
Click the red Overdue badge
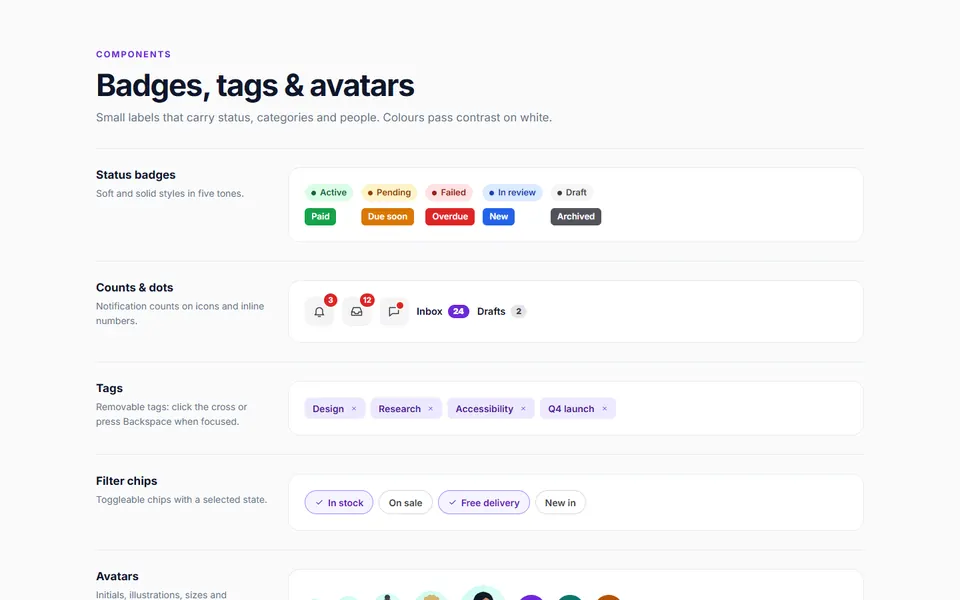(450, 217)
